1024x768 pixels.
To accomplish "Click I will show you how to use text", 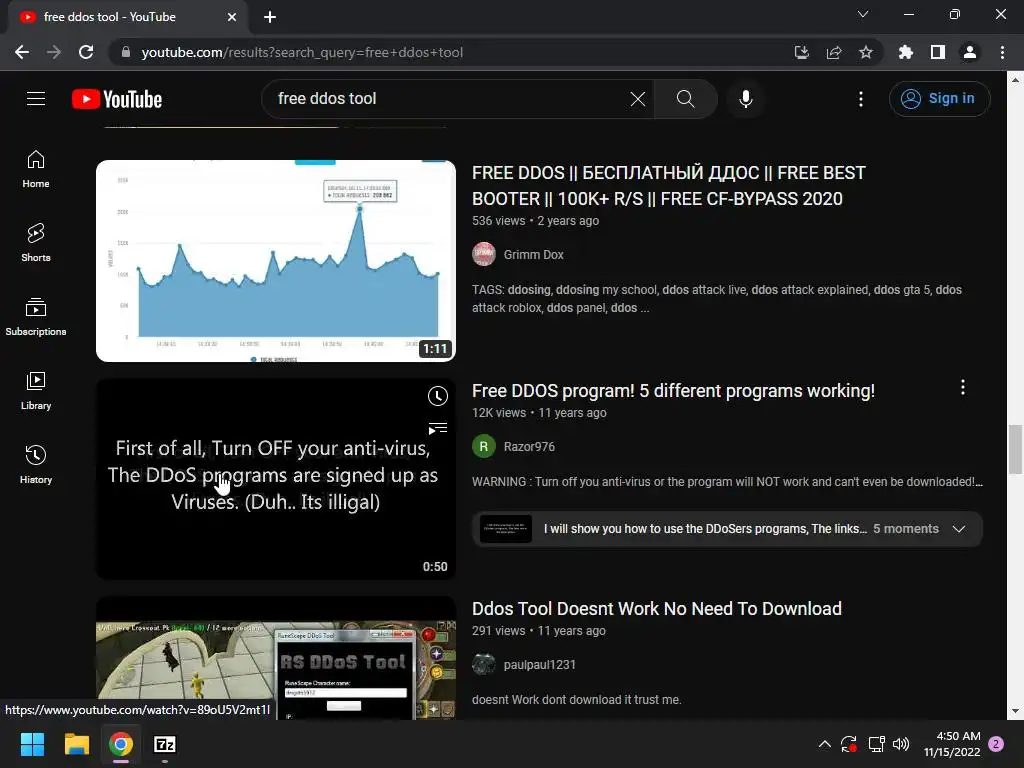I will (705, 528).
